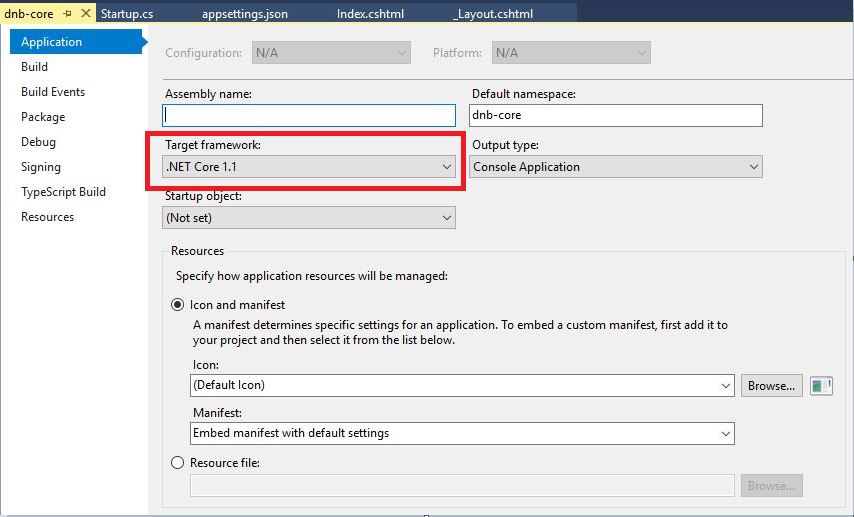Open the appsettings.json tab
Image resolution: width=854 pixels, height=517 pixels.
click(245, 14)
